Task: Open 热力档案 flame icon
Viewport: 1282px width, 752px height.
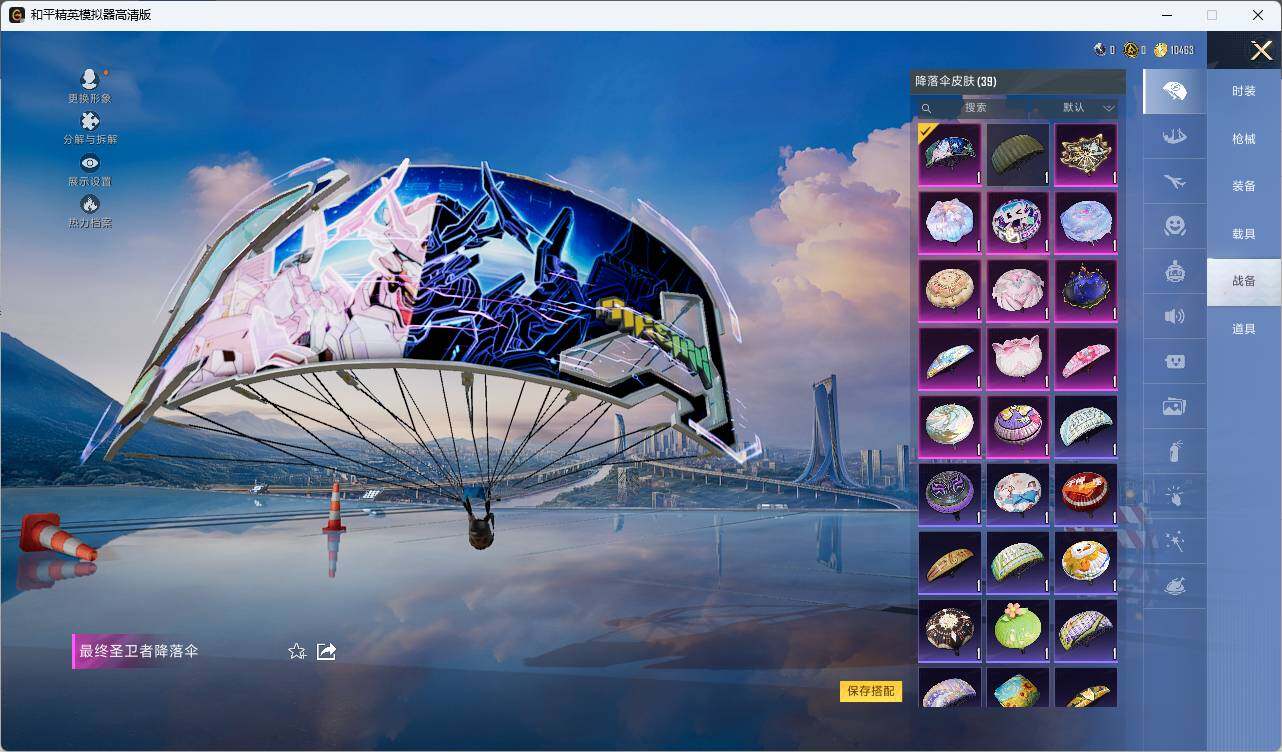Action: coord(90,204)
